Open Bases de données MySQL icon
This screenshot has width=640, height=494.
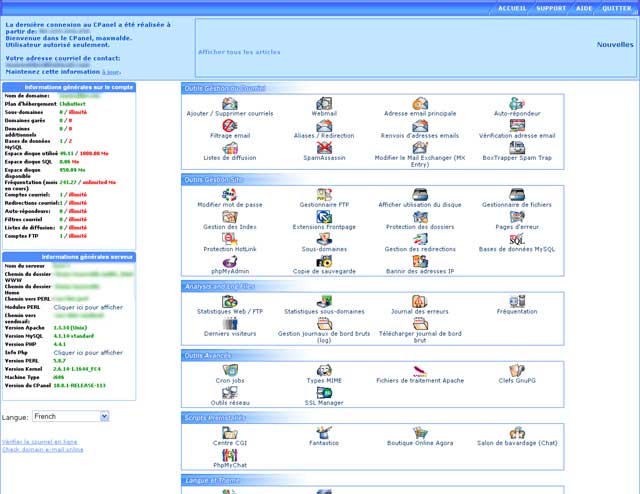517,239
